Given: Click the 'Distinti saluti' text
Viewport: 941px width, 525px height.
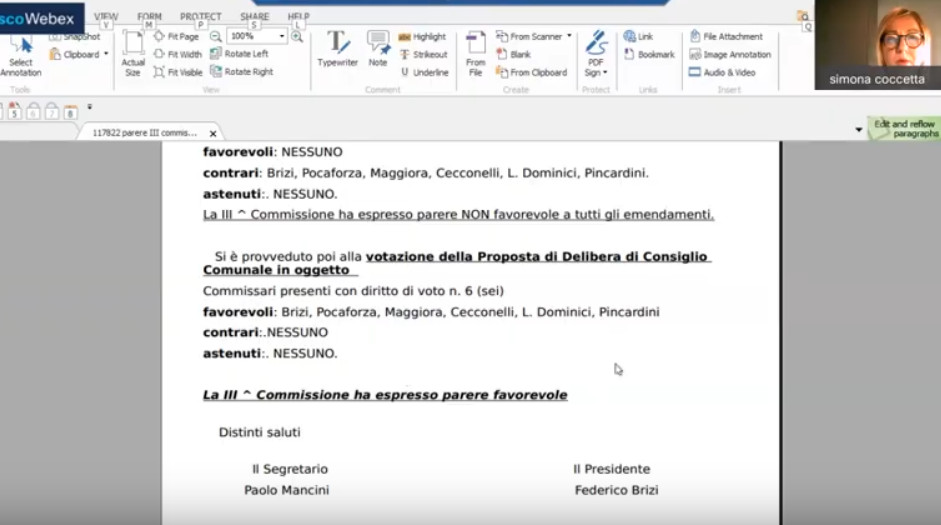Looking at the screenshot, I should pyautogui.click(x=259, y=432).
